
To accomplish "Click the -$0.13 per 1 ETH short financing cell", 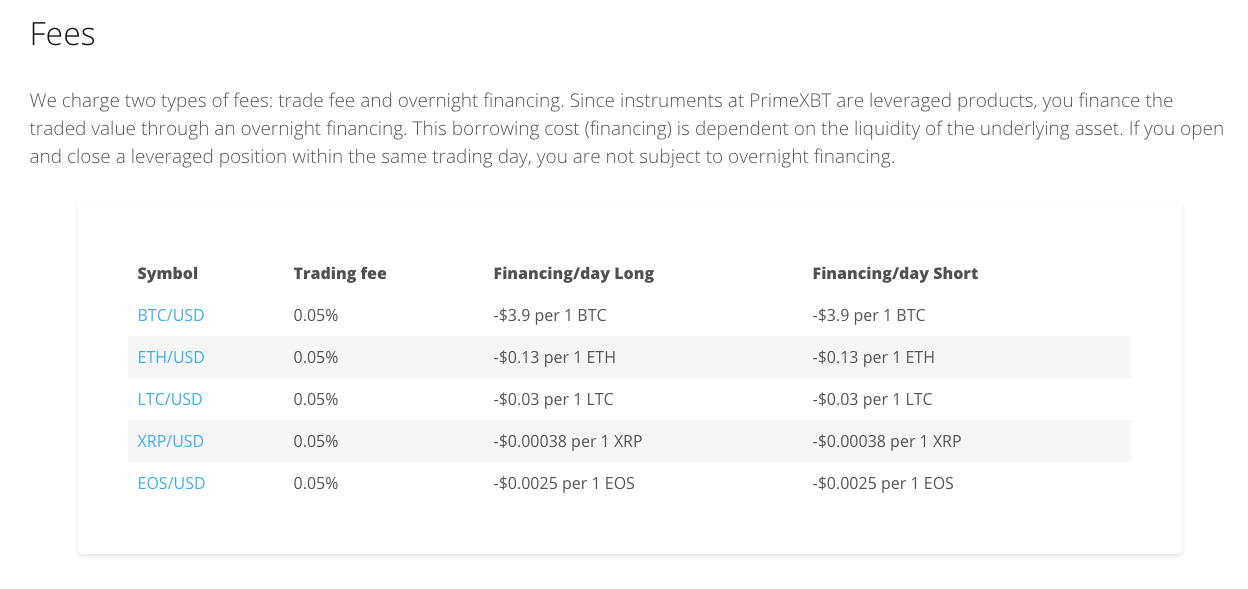I will point(874,357).
